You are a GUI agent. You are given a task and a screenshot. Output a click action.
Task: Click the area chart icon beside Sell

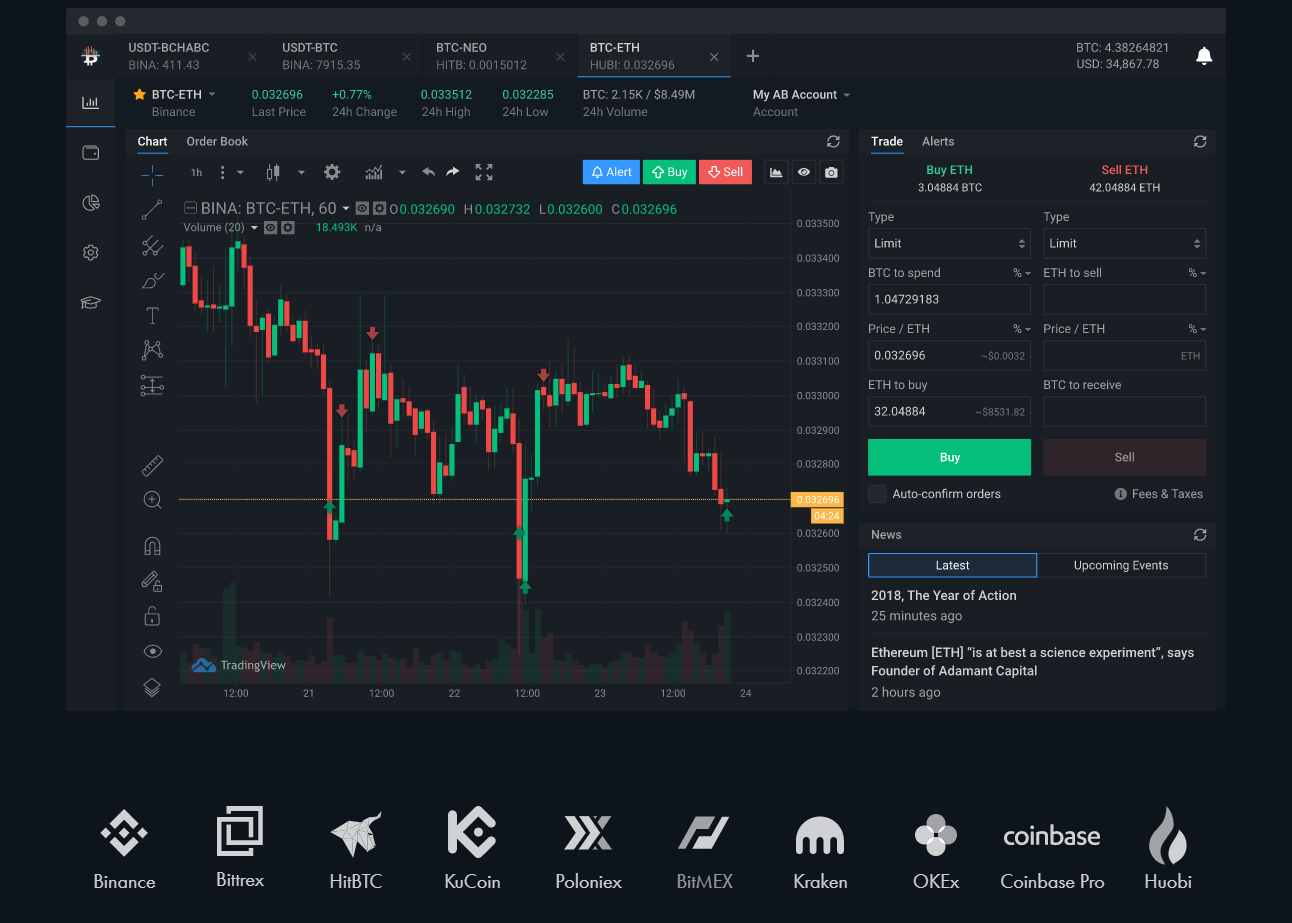coord(776,172)
